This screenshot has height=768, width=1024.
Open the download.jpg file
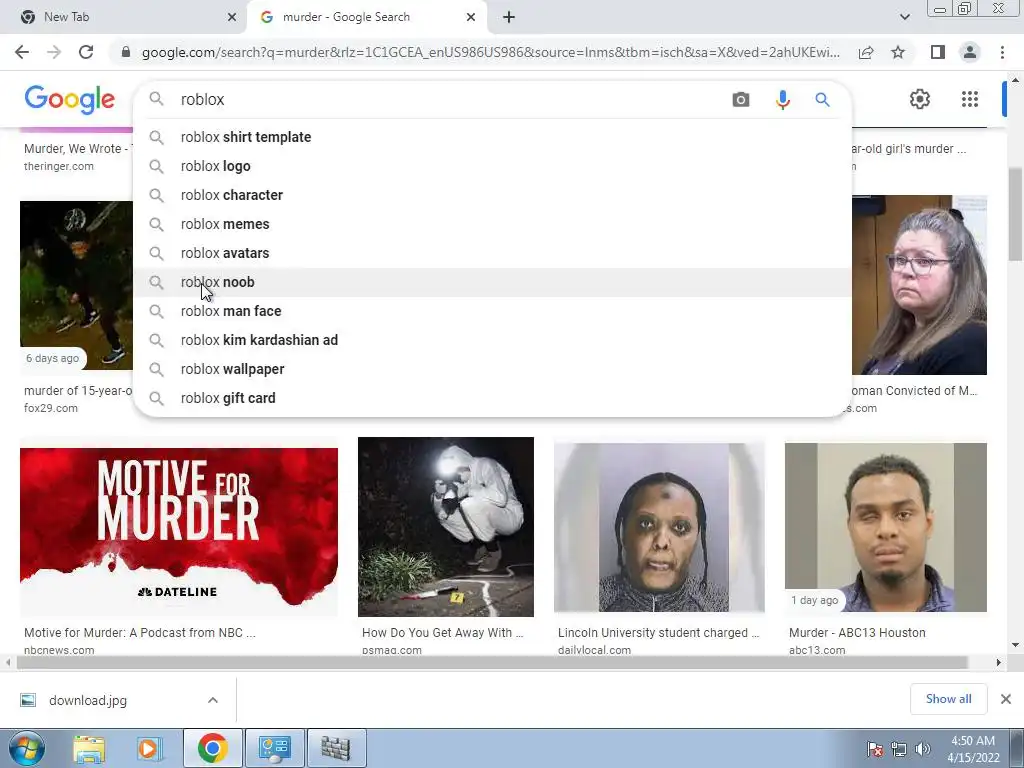click(88, 700)
